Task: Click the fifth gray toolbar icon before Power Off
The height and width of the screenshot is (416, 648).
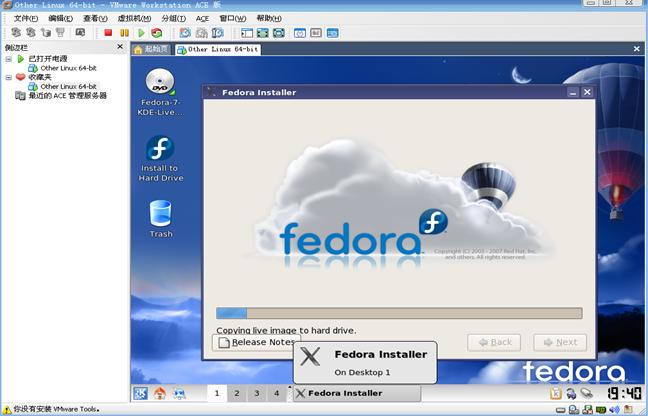Action: click(80, 32)
